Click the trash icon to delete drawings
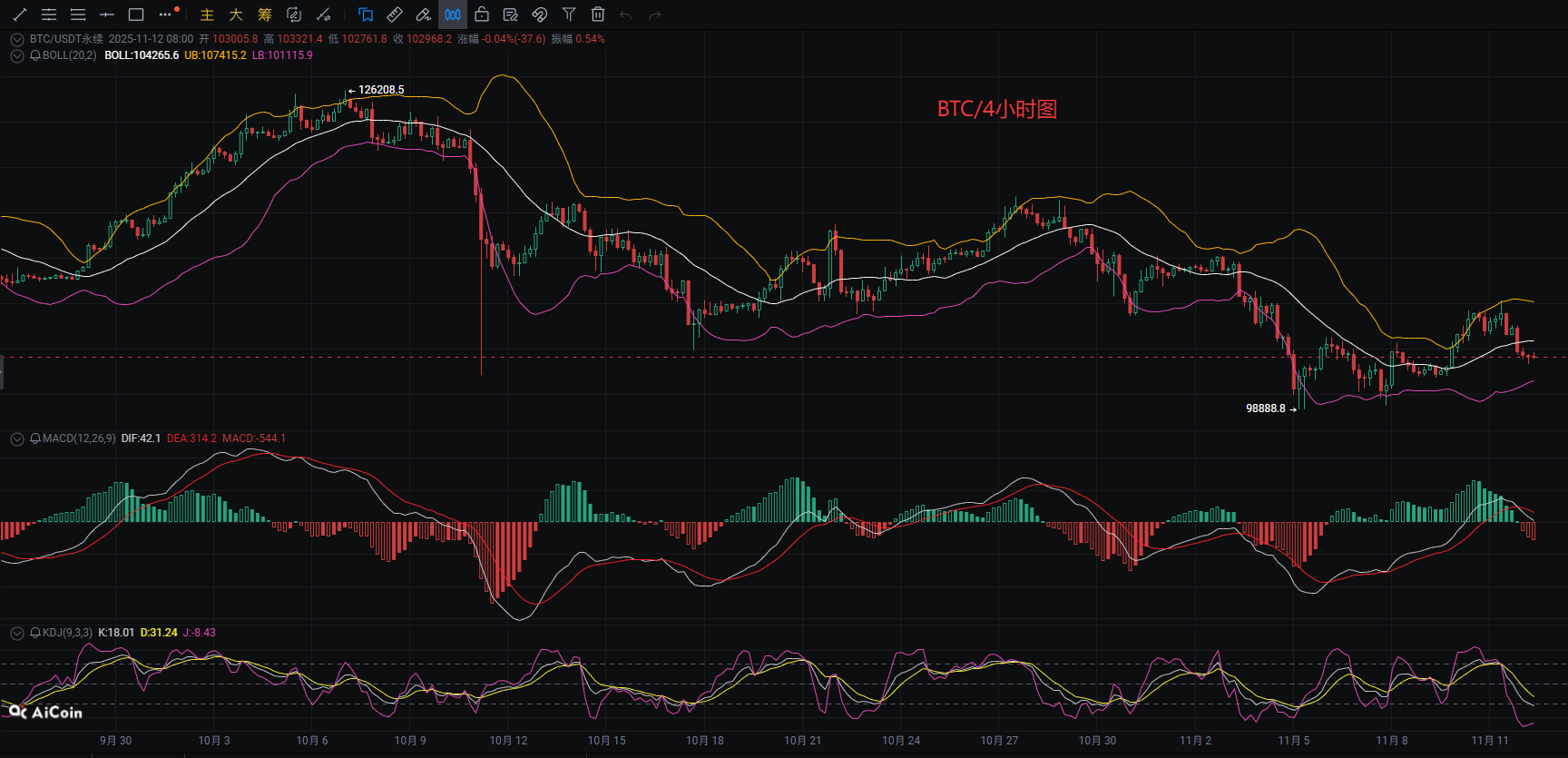1568x758 pixels. (597, 15)
